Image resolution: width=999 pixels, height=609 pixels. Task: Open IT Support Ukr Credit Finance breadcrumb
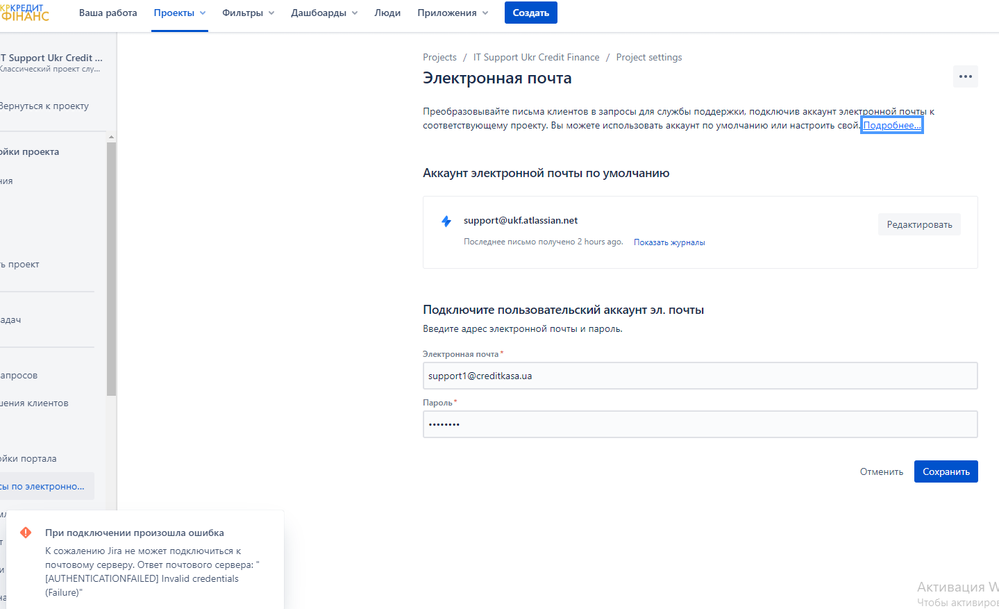click(x=536, y=57)
